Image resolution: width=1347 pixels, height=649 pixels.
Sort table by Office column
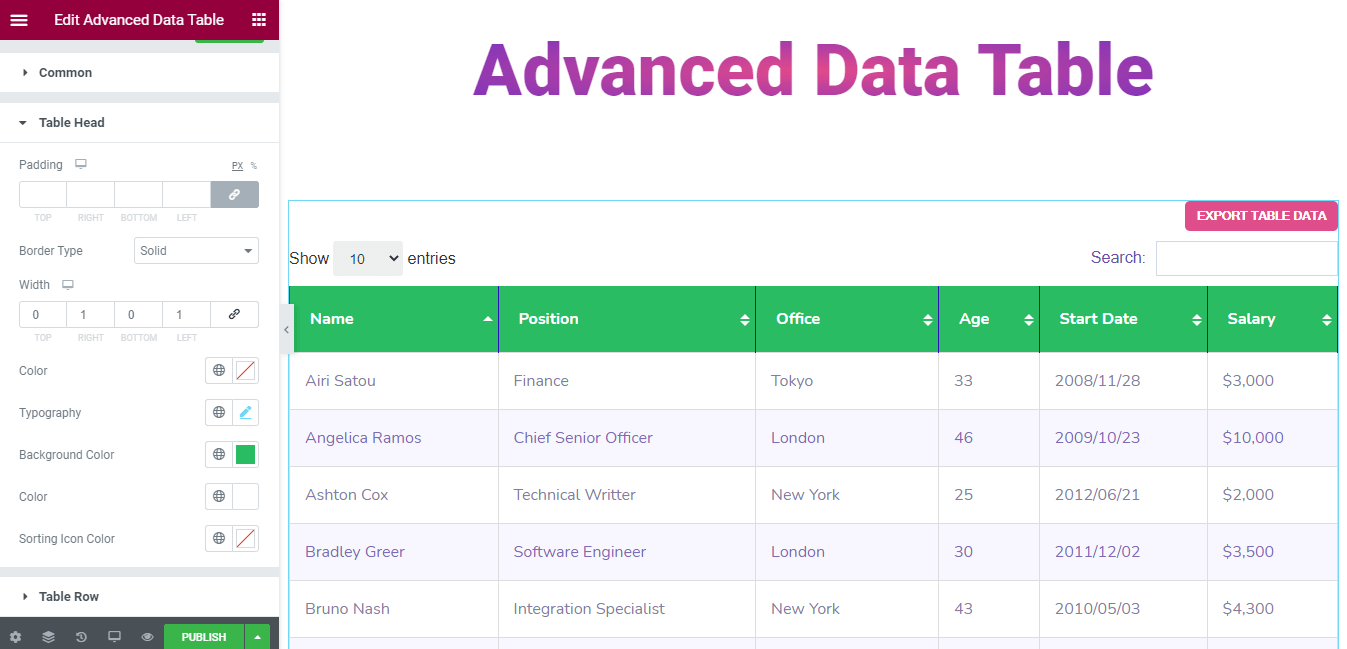[x=847, y=319]
